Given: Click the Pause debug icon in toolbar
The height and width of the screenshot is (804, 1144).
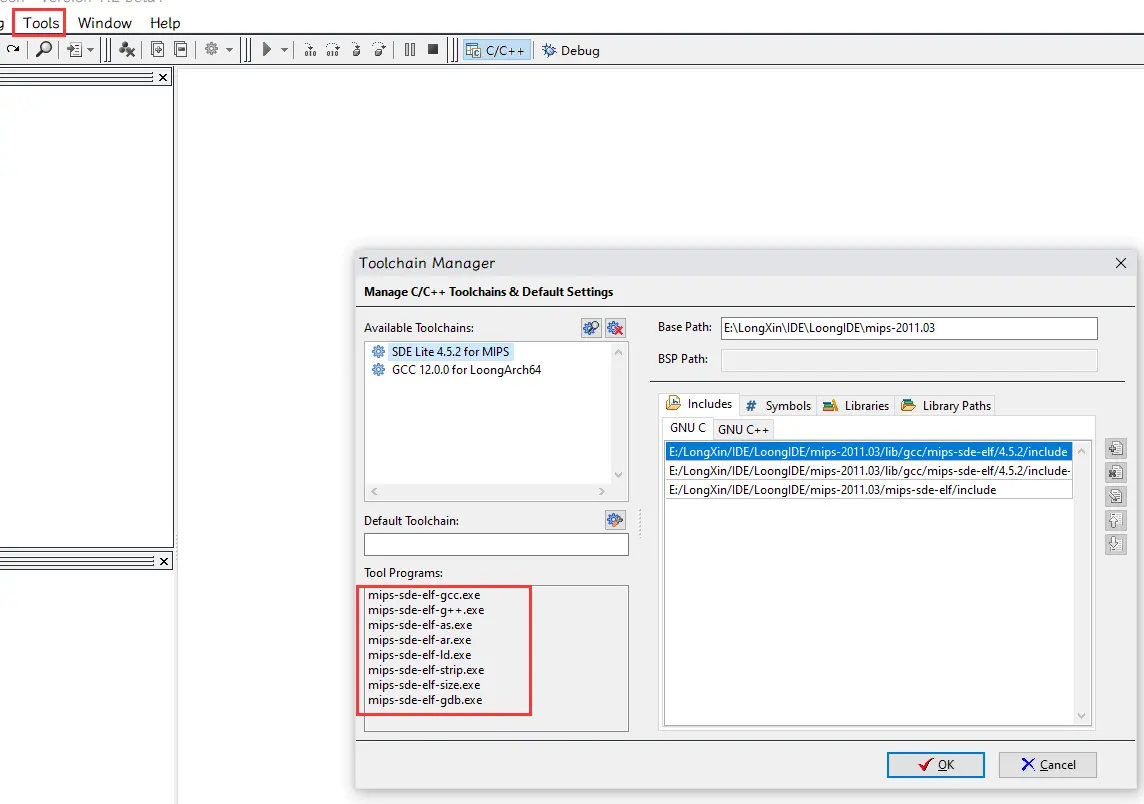Looking at the screenshot, I should pos(410,49).
